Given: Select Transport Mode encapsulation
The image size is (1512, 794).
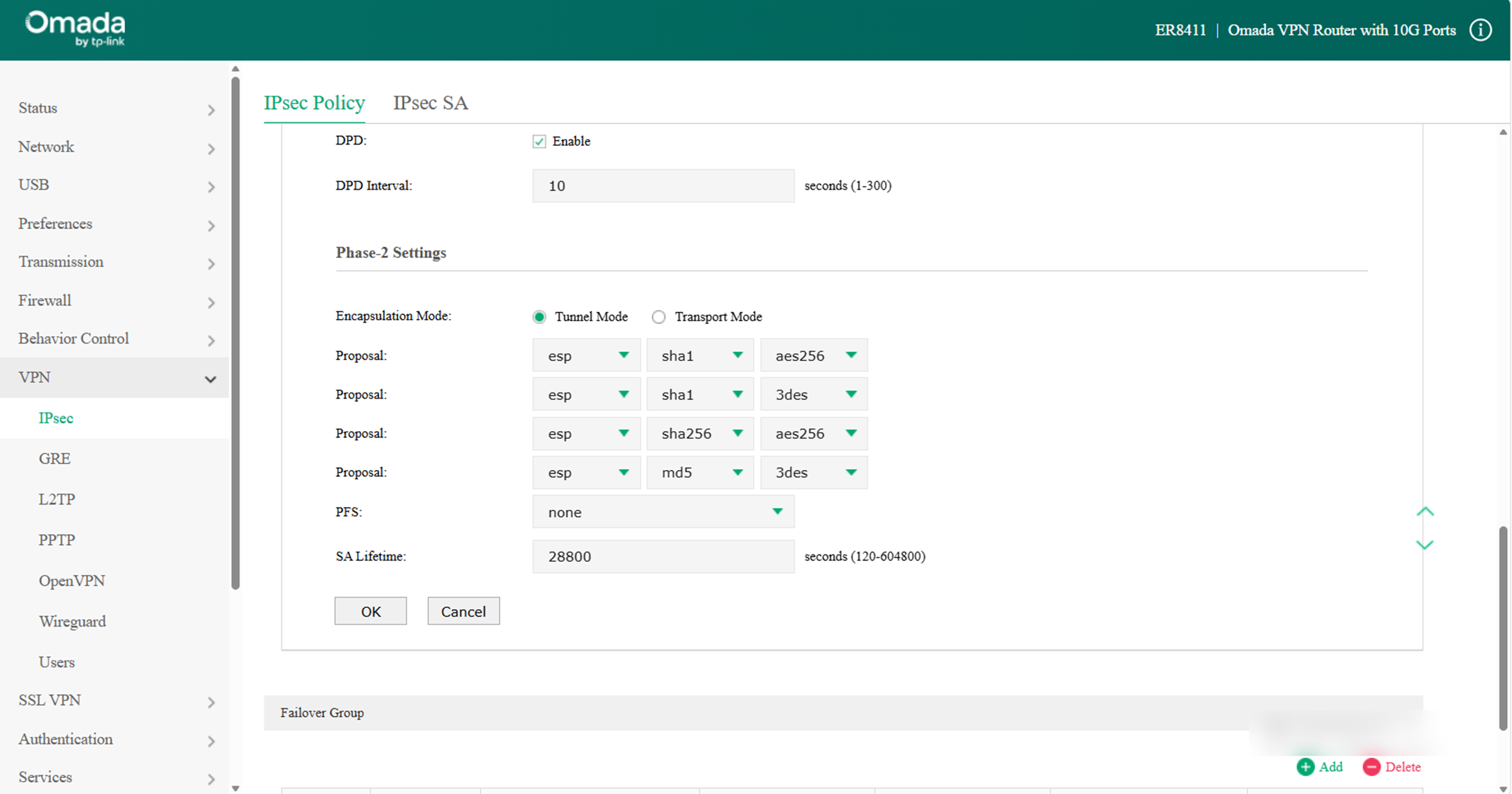Looking at the screenshot, I should point(658,317).
